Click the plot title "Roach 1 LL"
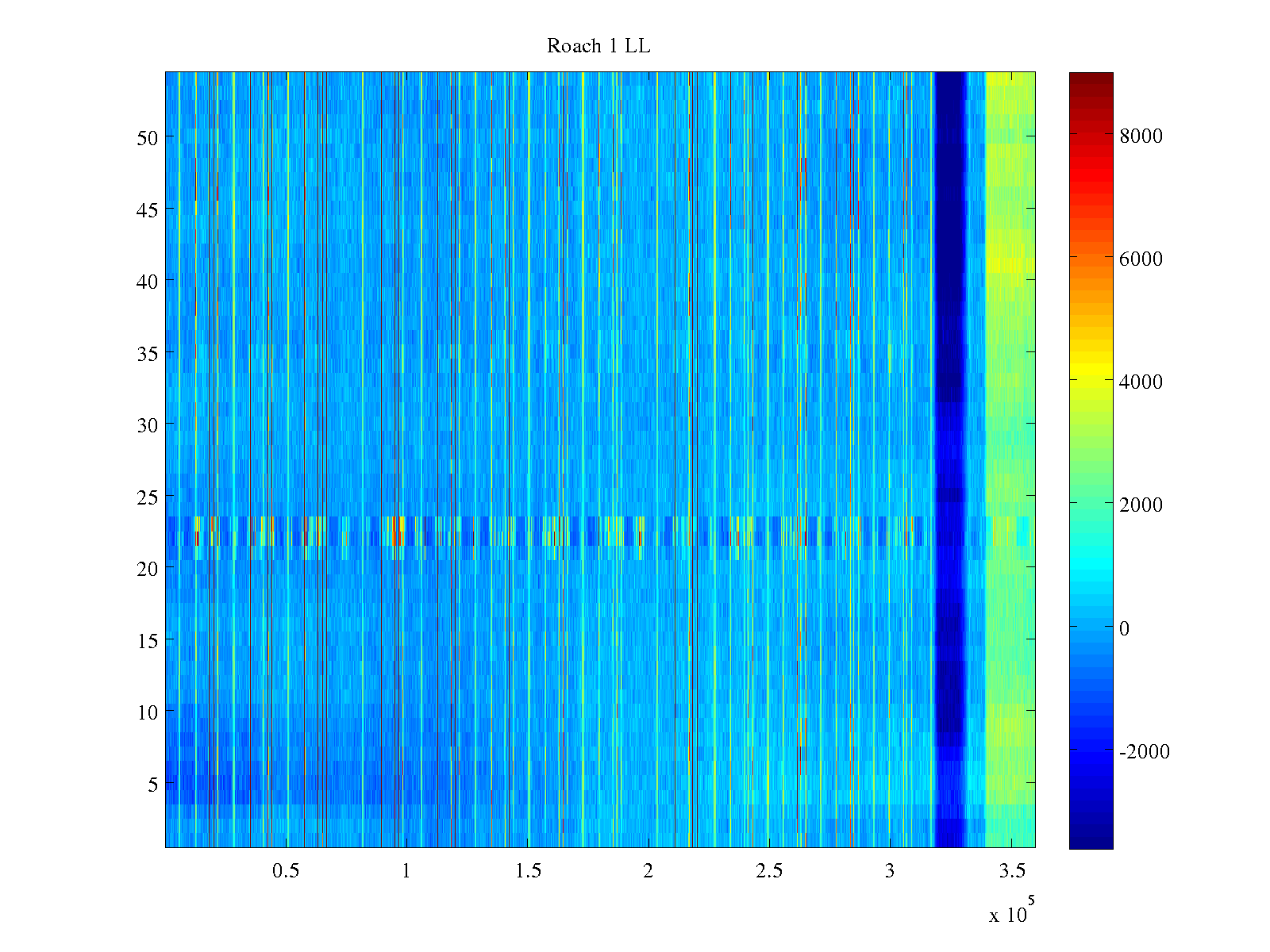Image resolution: width=1270 pixels, height=952 pixels. coord(598,46)
